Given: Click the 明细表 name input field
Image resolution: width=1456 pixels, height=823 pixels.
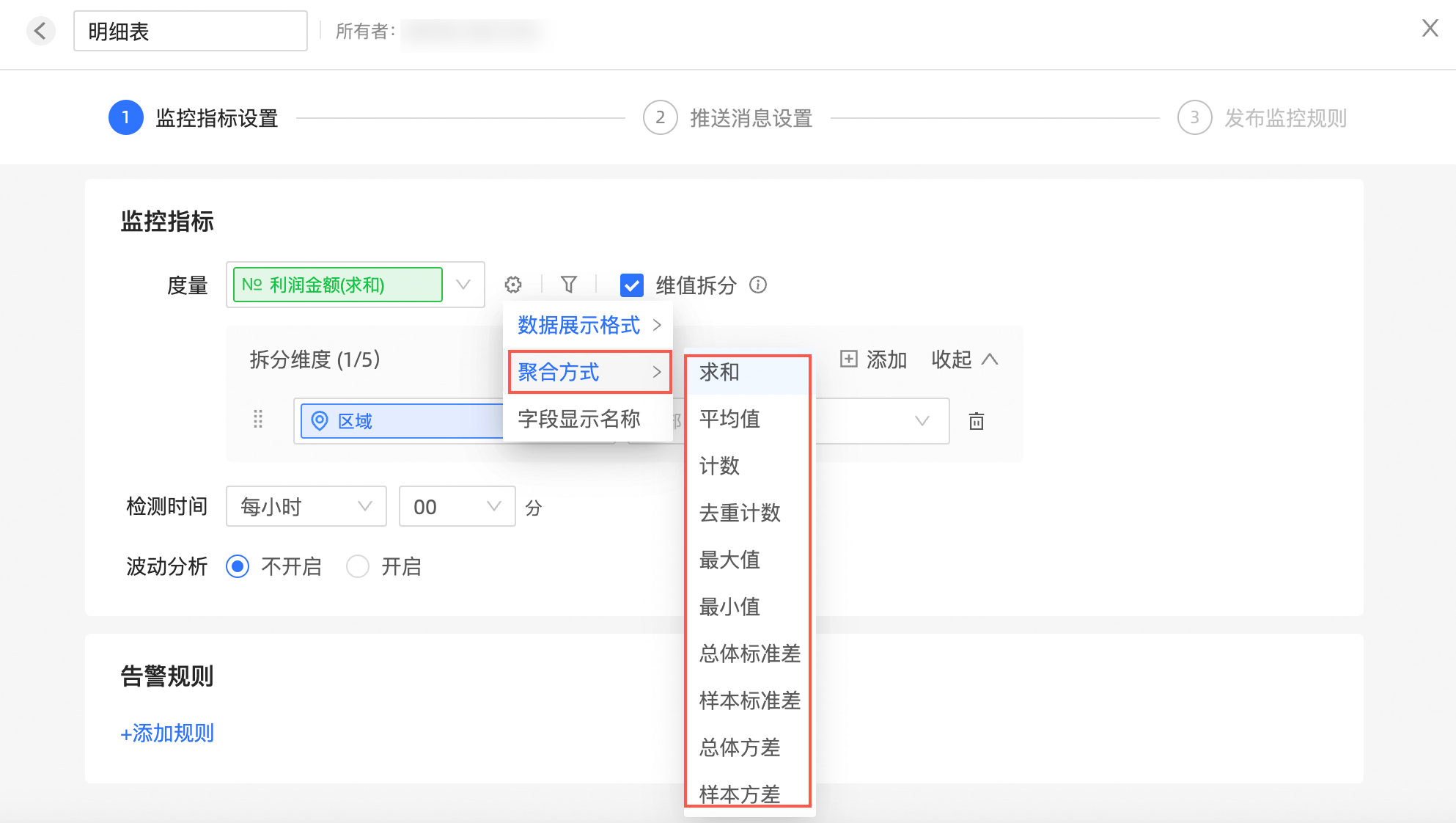Looking at the screenshot, I should coord(190,32).
